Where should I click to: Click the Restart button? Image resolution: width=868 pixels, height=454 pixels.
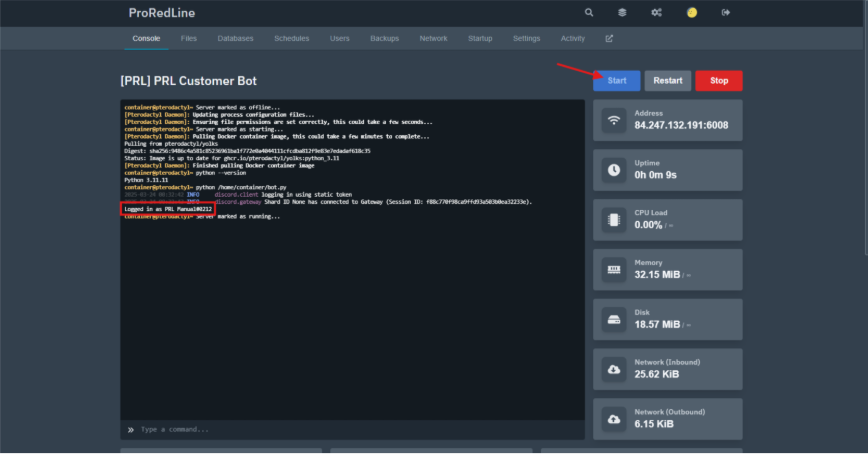(x=668, y=81)
